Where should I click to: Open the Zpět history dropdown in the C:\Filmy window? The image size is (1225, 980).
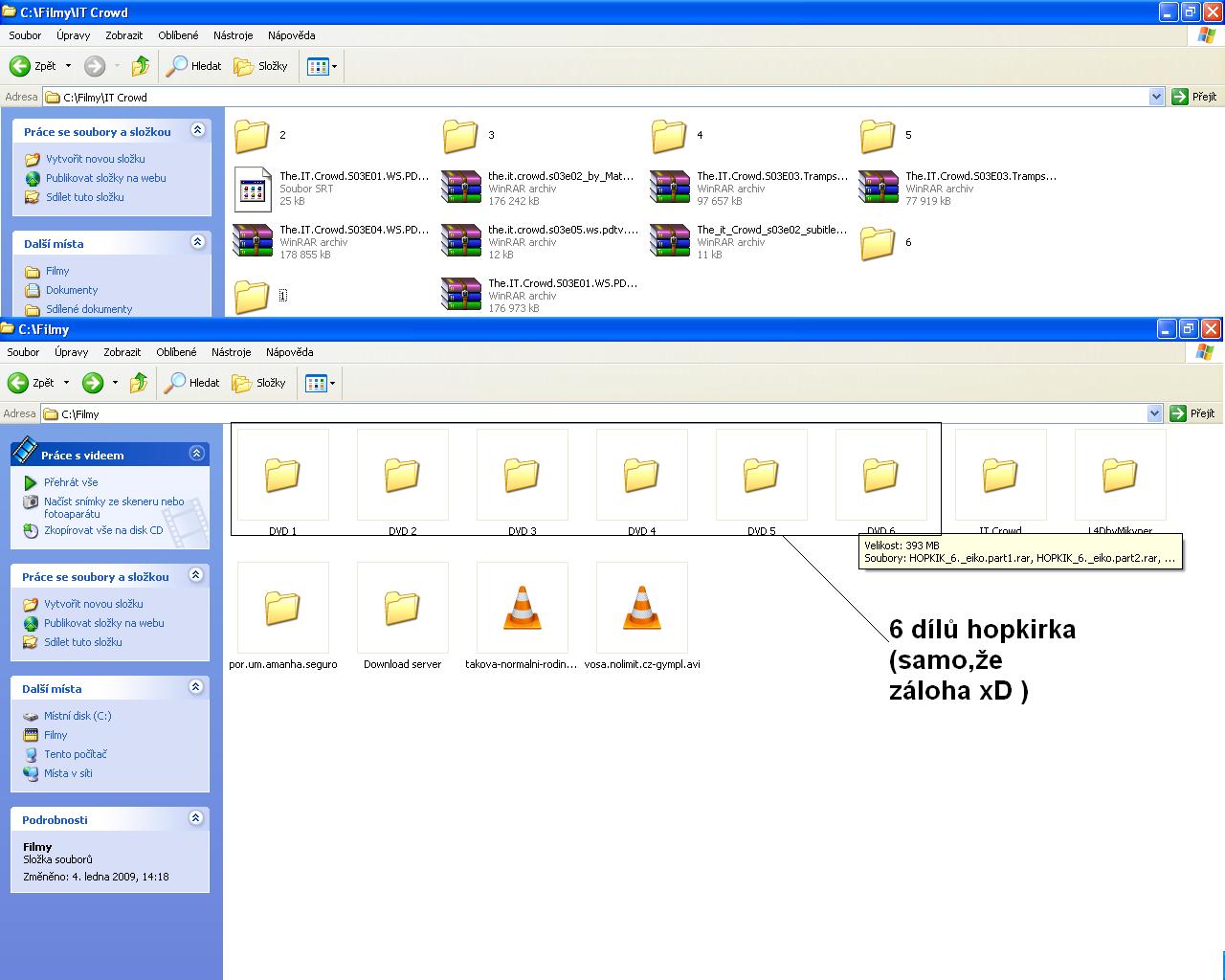click(x=66, y=383)
